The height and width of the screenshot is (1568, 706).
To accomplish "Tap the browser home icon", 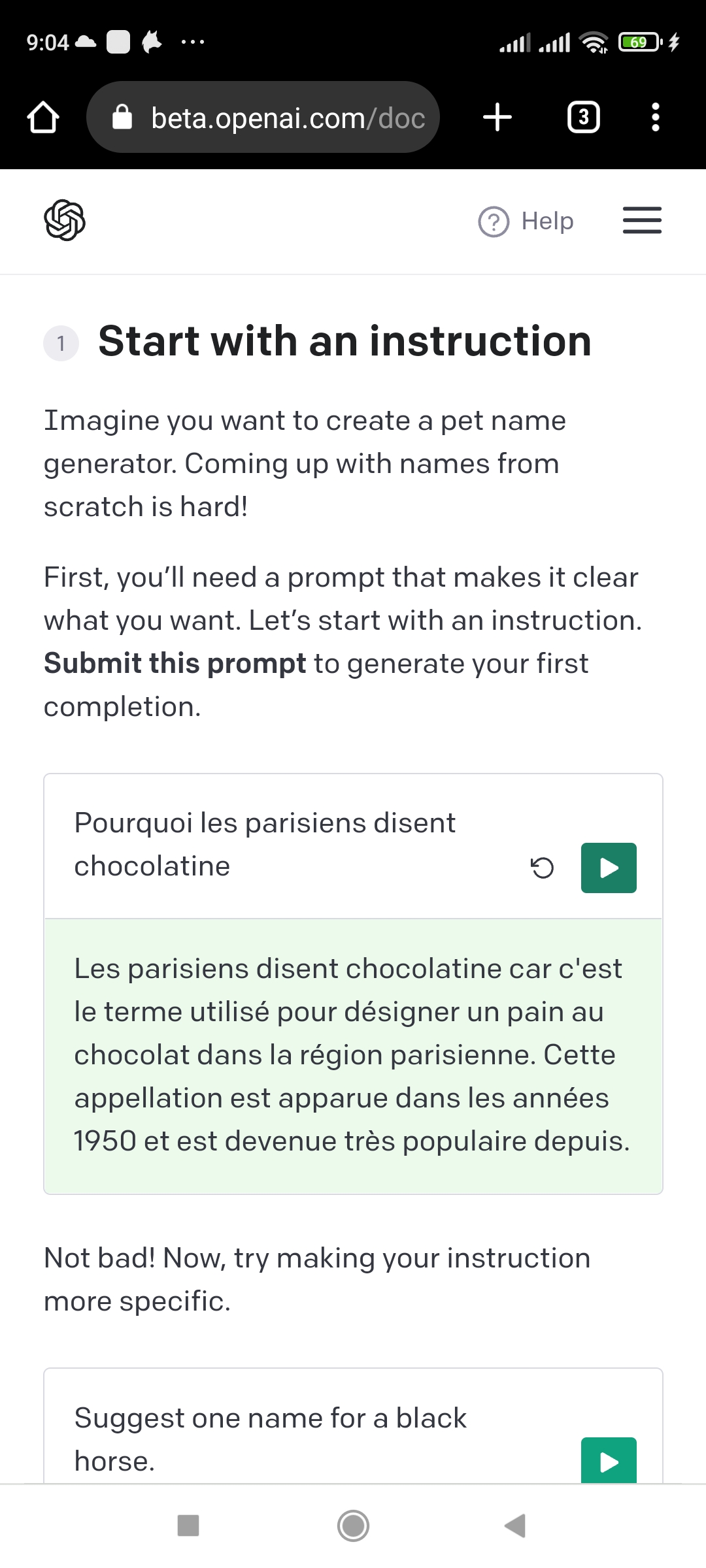I will click(43, 118).
